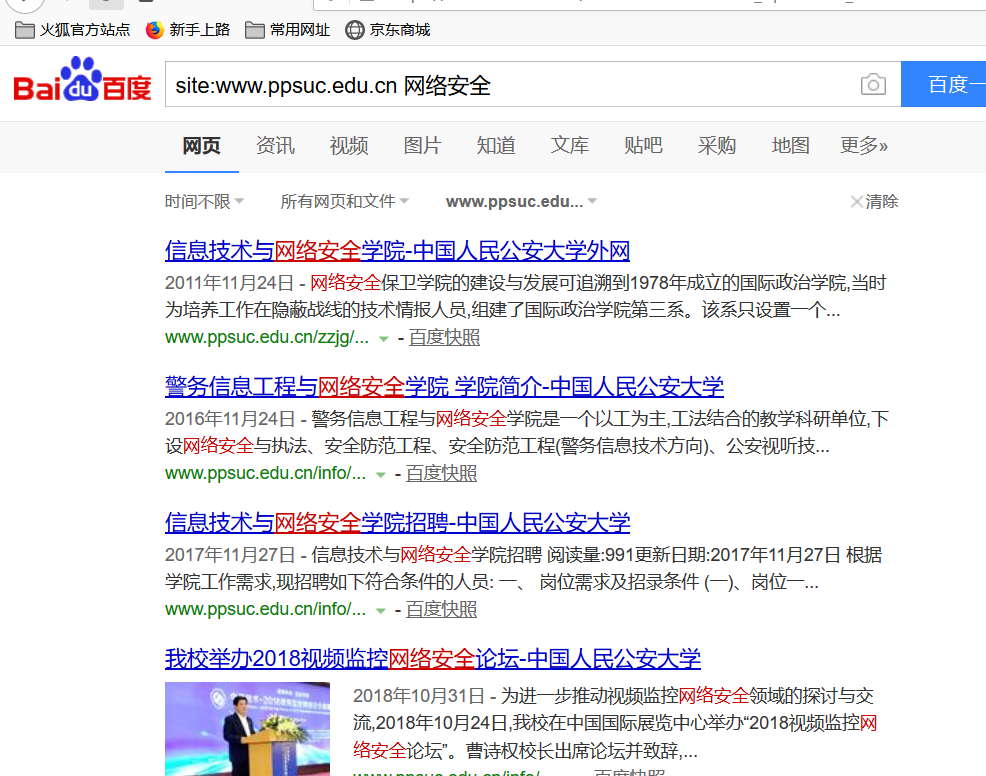Click the Baidu logo
The image size is (986, 776).
pos(82,80)
